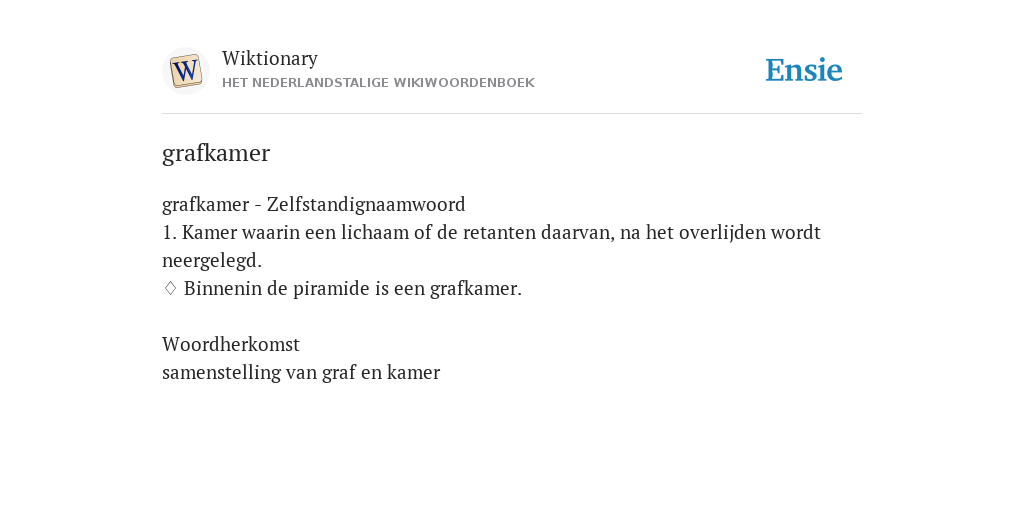Click the example sentence about the piramide

[353, 289]
